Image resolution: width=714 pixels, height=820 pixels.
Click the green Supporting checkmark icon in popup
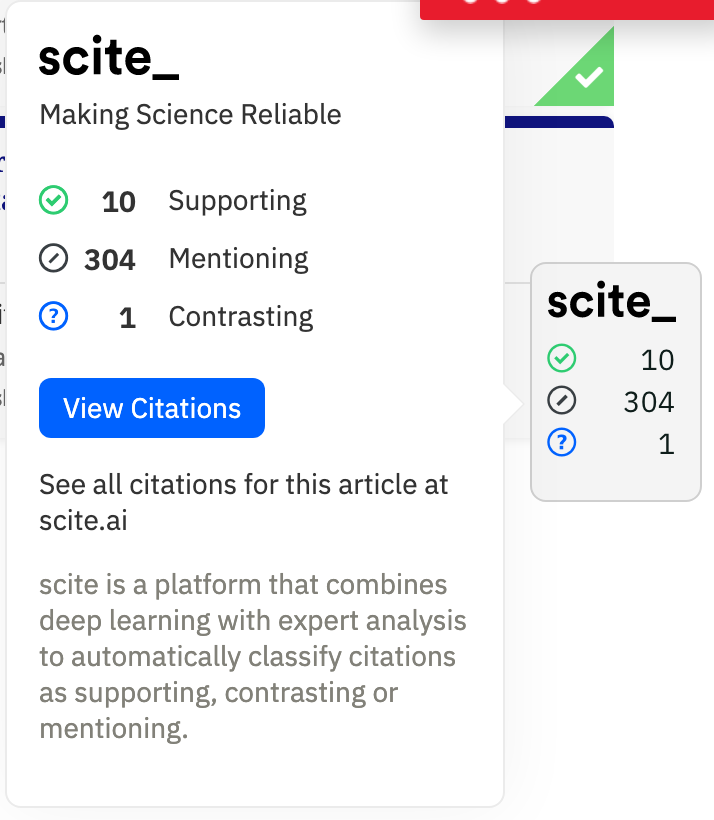pyautogui.click(x=53, y=201)
